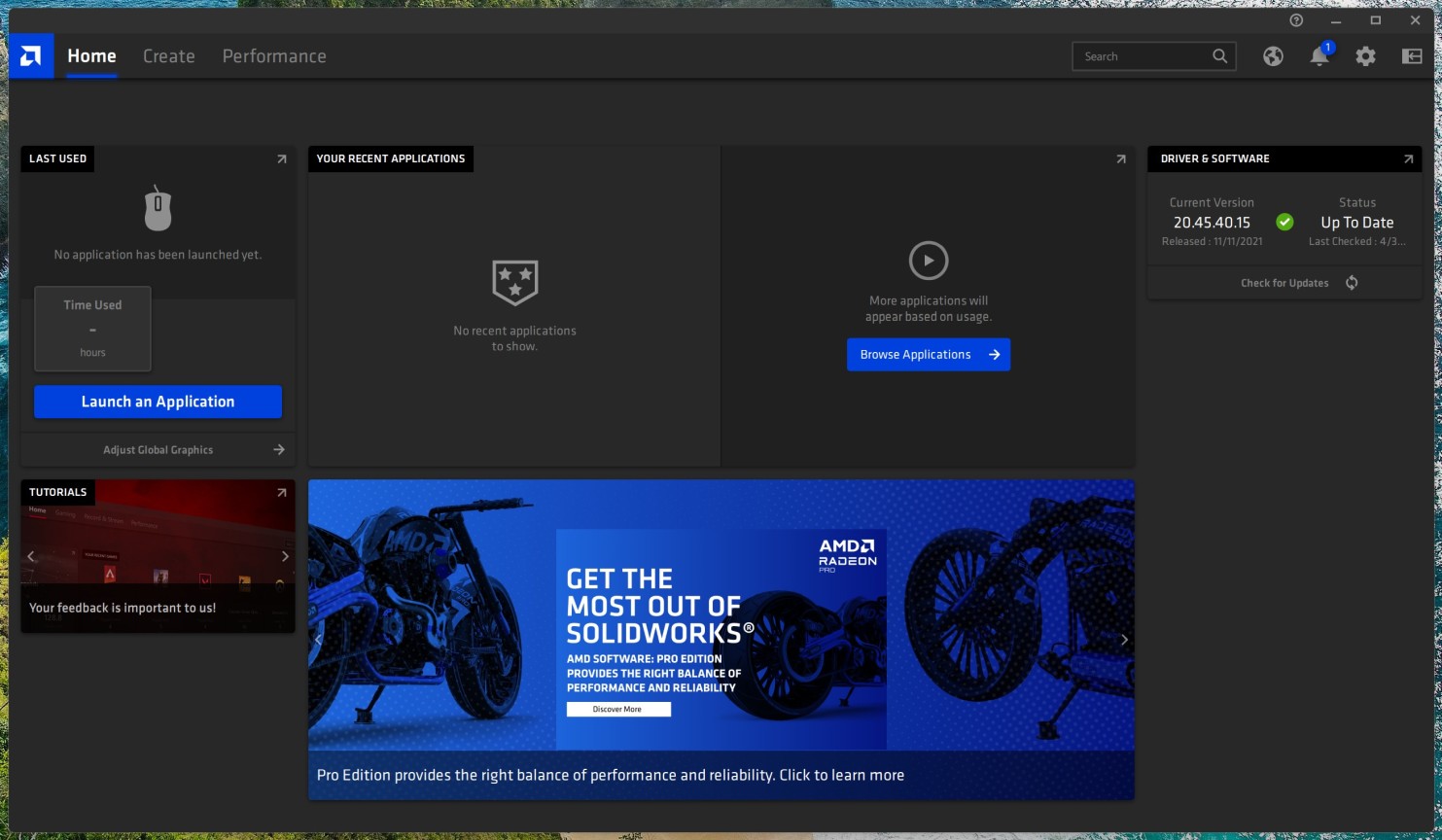Expand the Tutorials panel arrow

[x=282, y=492]
